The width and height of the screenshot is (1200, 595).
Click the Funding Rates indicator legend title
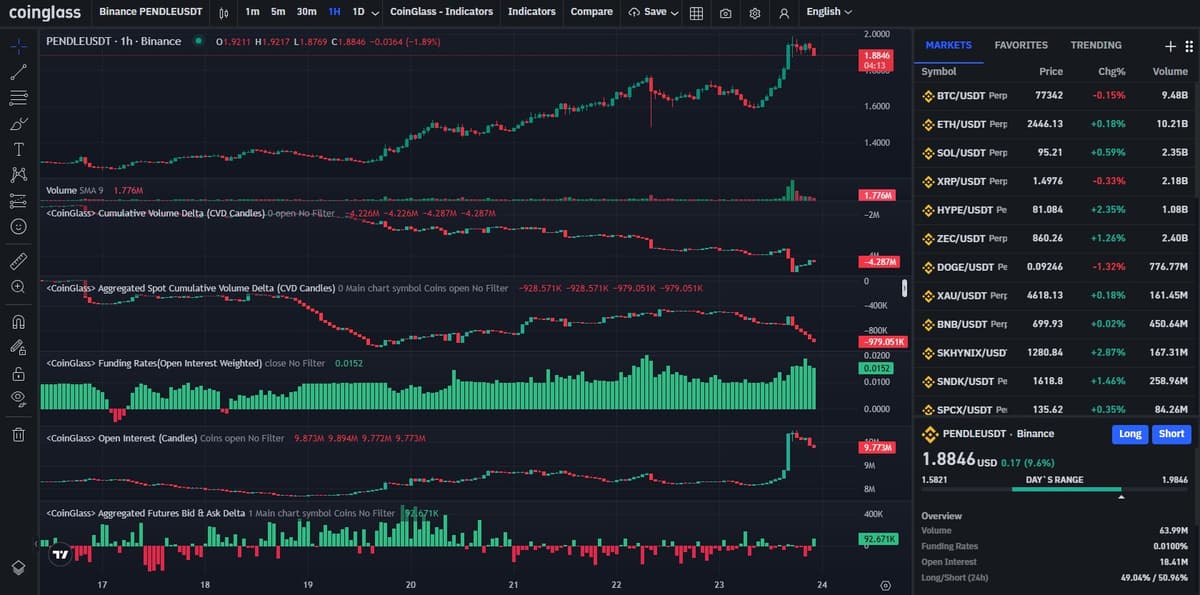click(154, 363)
